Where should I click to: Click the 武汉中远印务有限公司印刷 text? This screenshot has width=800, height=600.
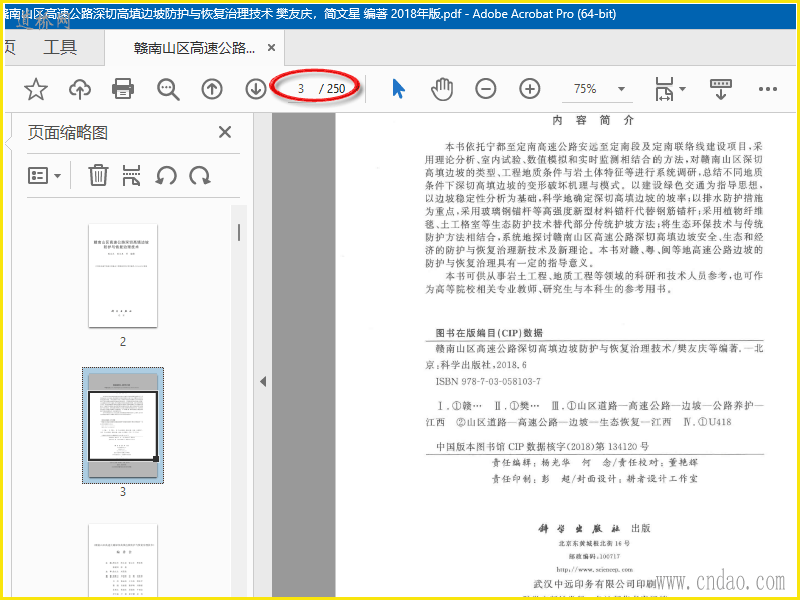click(x=595, y=584)
